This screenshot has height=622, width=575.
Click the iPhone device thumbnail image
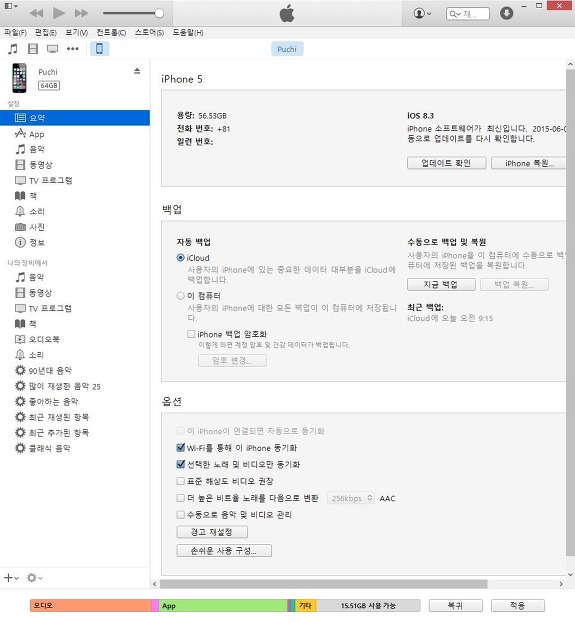pyautogui.click(x=19, y=78)
